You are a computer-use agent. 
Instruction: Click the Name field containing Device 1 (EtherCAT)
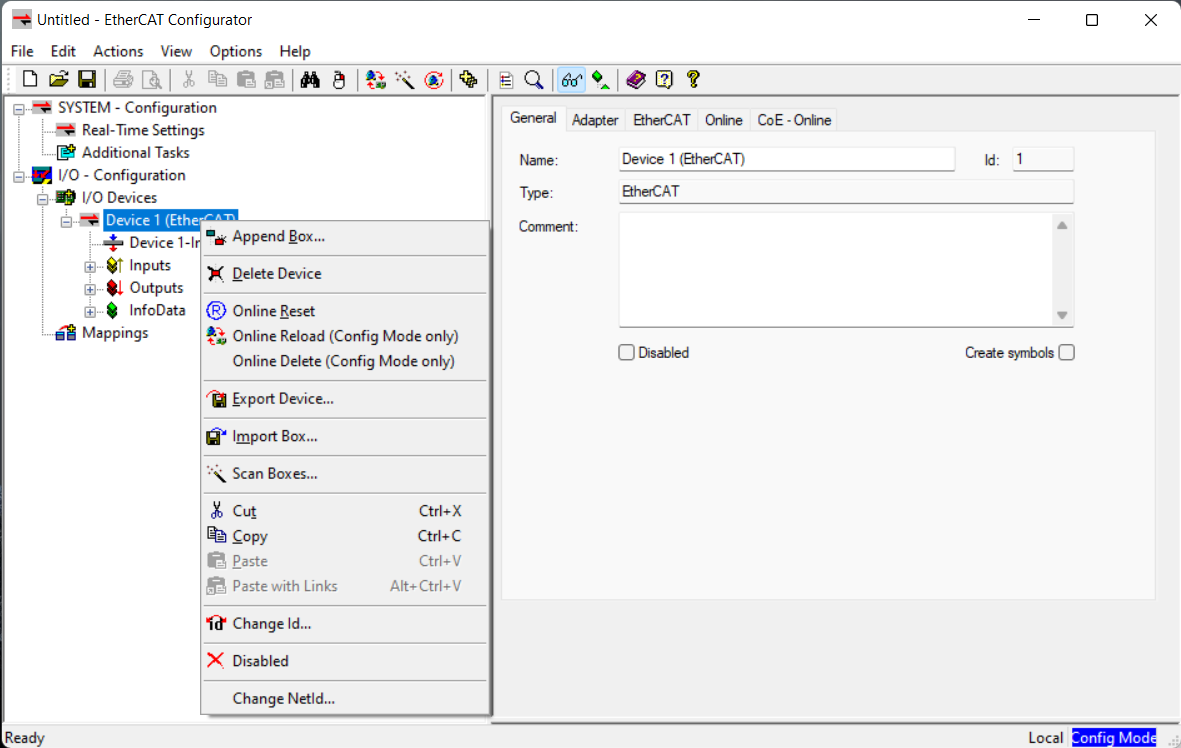tap(786, 159)
